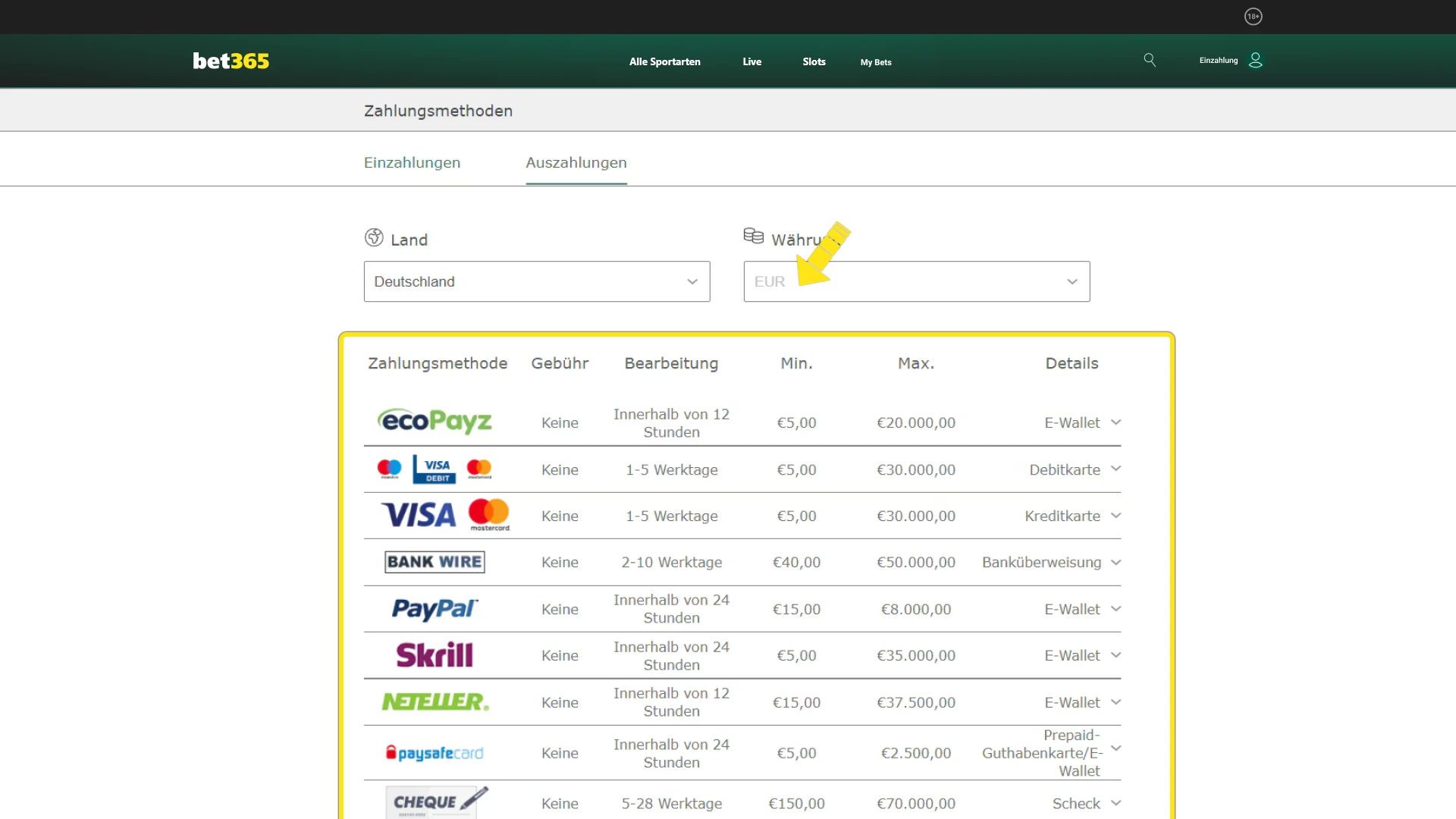
Task: Select the ecoPayz payment logo
Action: (434, 422)
